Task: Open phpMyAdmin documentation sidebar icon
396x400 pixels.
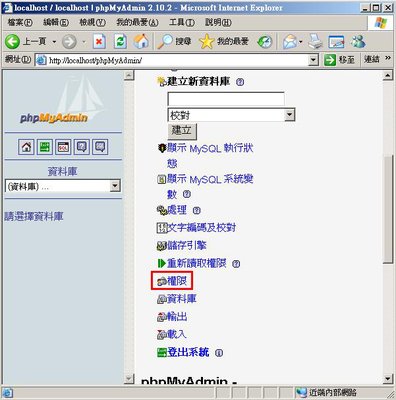Action: coord(82,147)
